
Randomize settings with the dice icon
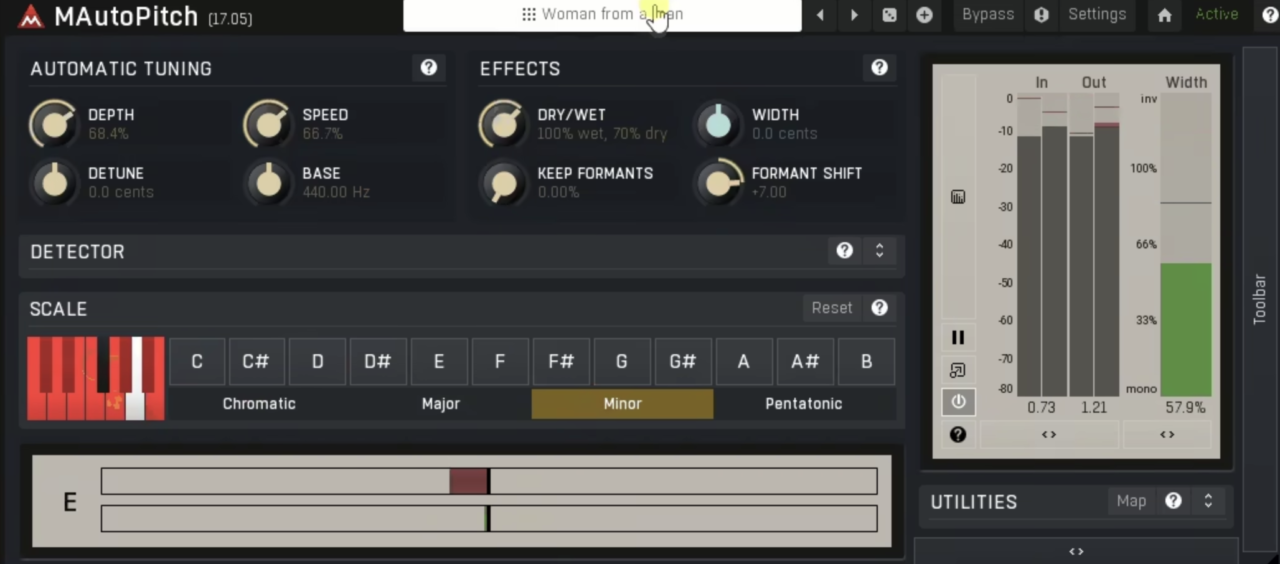[x=889, y=15]
